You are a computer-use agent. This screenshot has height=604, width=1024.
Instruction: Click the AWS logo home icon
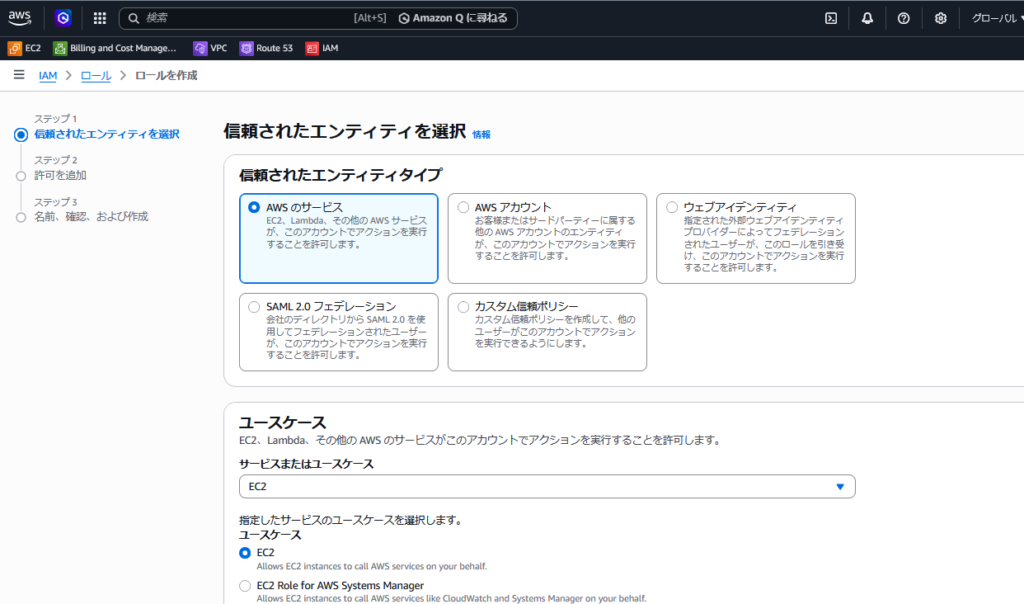click(20, 18)
